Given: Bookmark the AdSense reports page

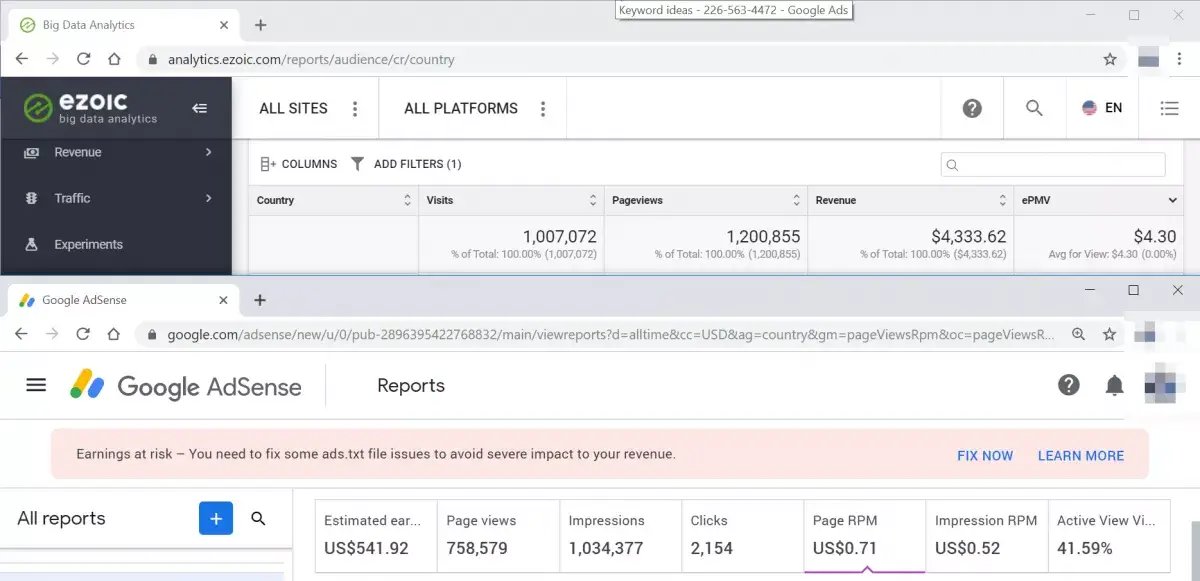Looking at the screenshot, I should pyautogui.click(x=1110, y=334).
